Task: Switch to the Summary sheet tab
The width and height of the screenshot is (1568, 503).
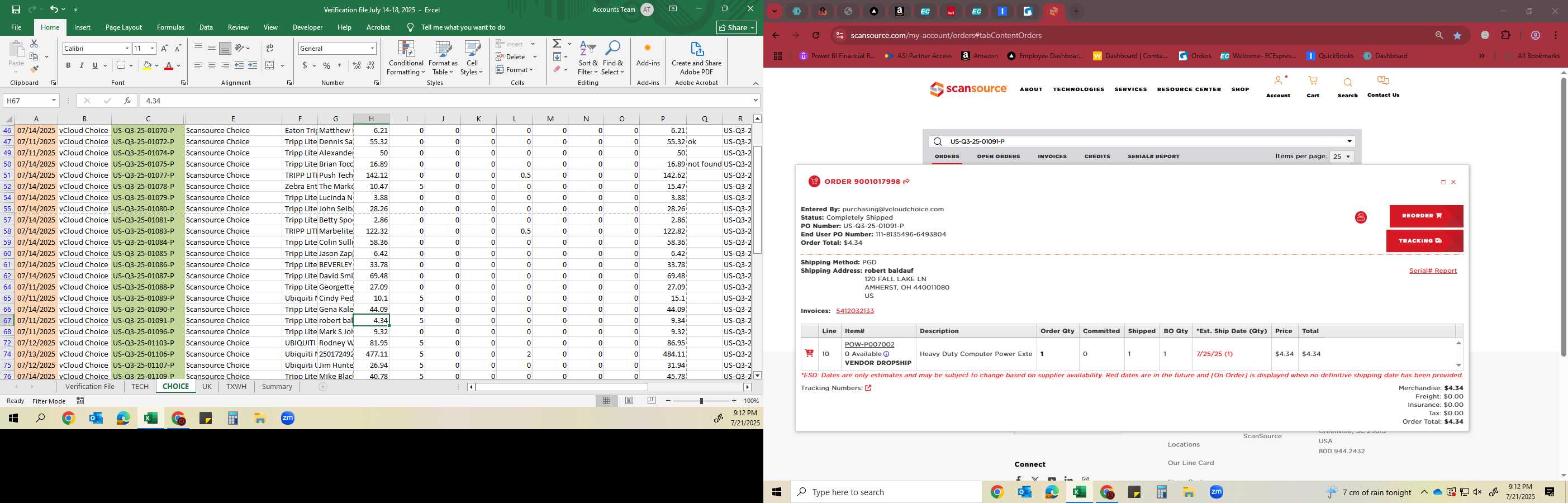Action: (277, 387)
